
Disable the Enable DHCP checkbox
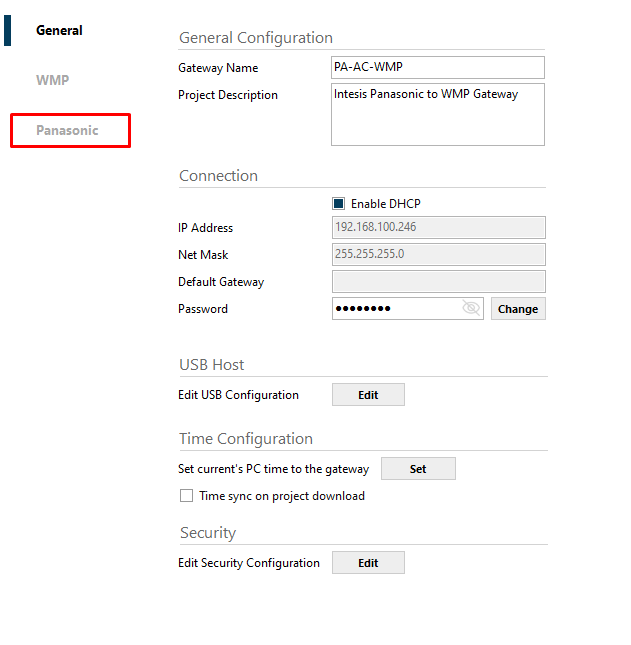[x=338, y=204]
